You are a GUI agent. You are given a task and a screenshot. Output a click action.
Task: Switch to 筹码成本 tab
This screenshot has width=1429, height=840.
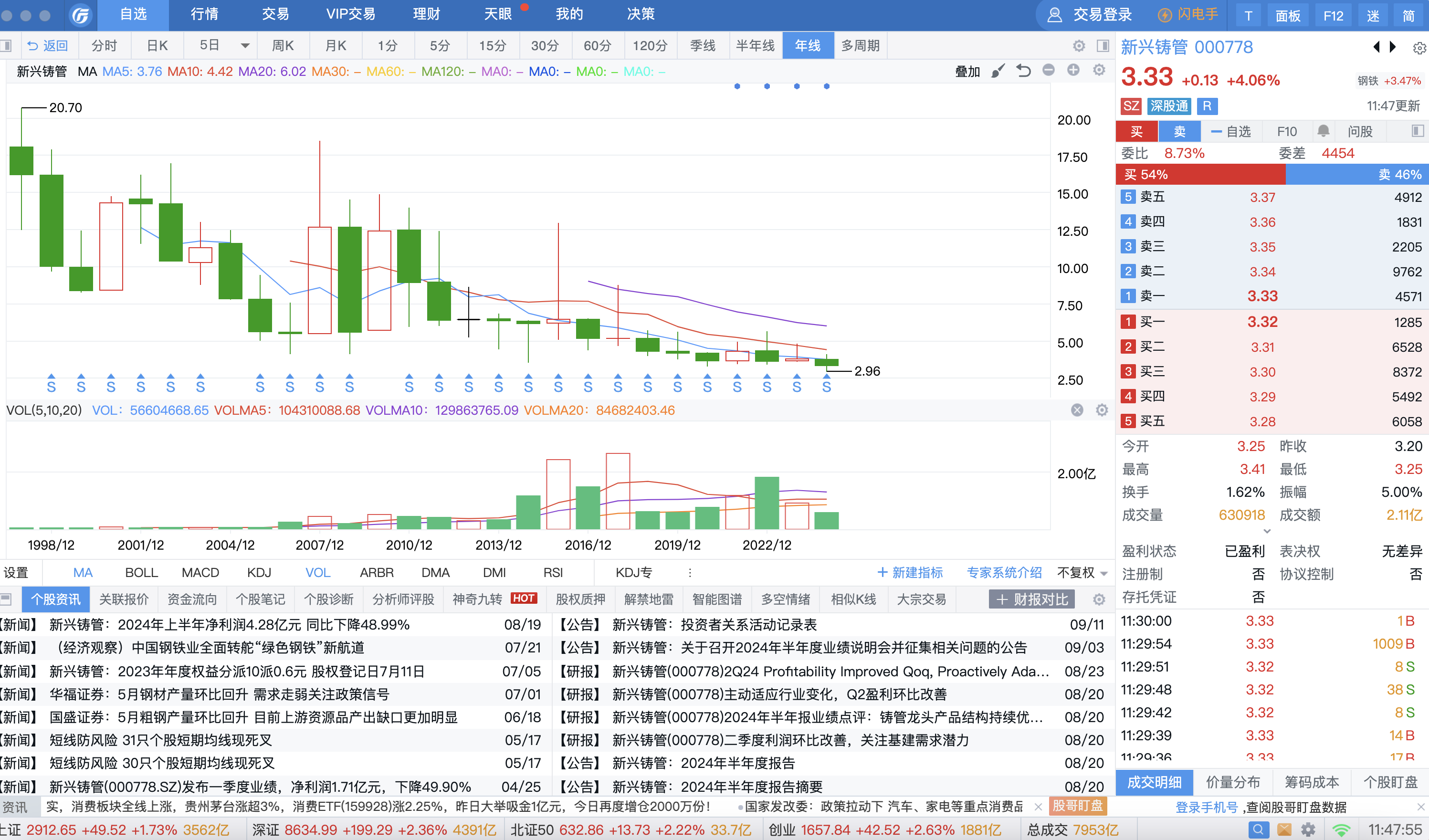[x=1311, y=783]
